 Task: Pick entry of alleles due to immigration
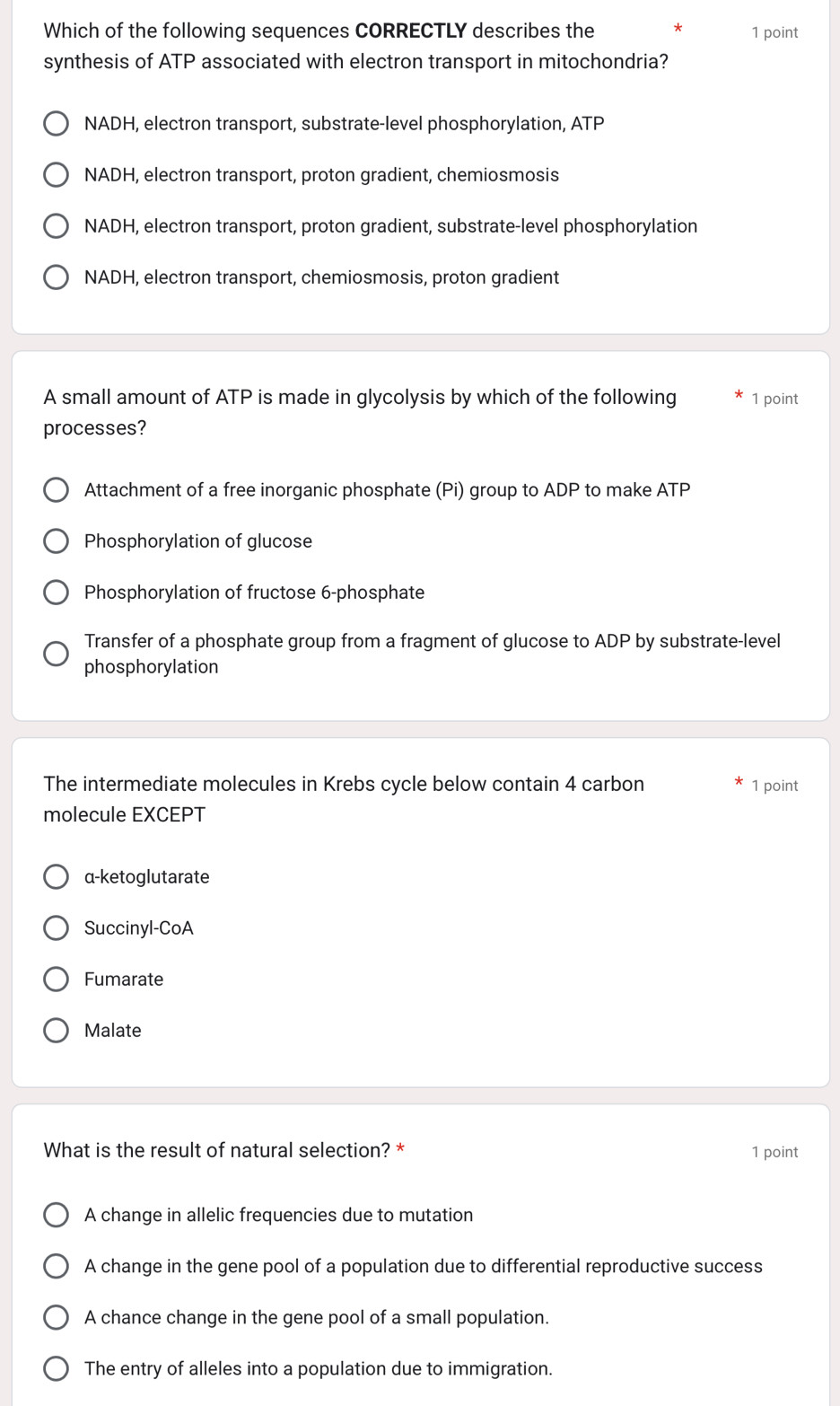coord(56,1367)
